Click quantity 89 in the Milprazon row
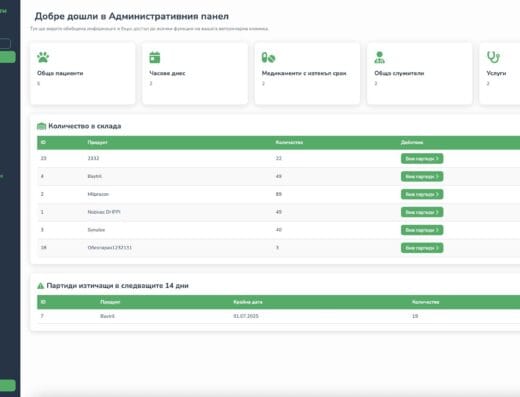 click(279, 194)
